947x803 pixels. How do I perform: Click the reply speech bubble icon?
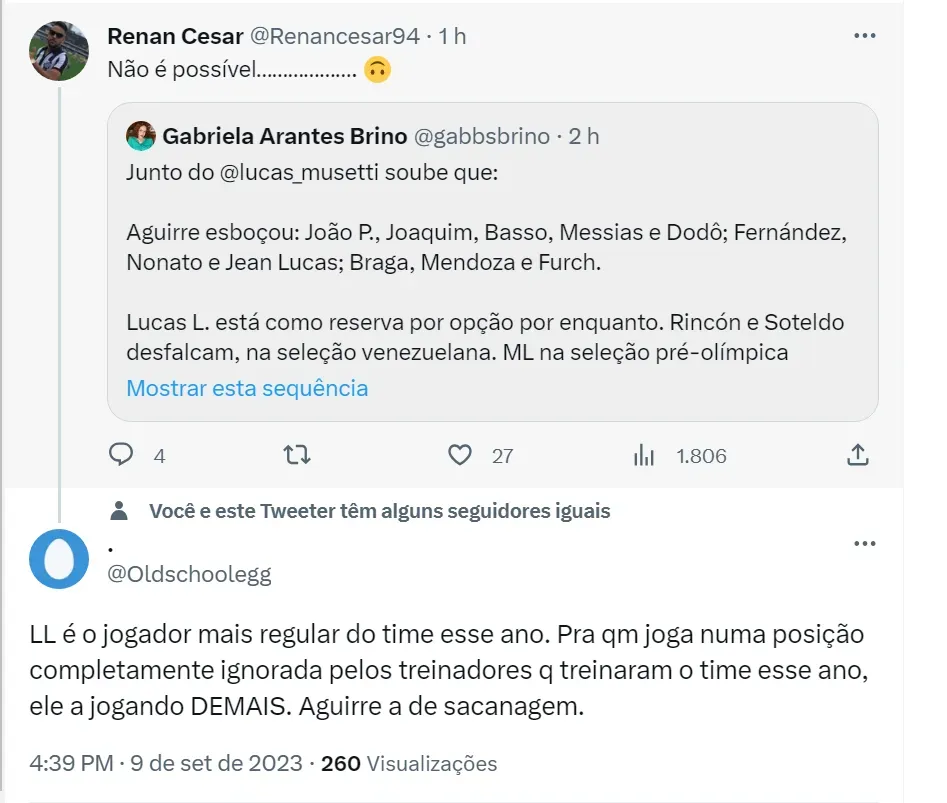[121, 455]
